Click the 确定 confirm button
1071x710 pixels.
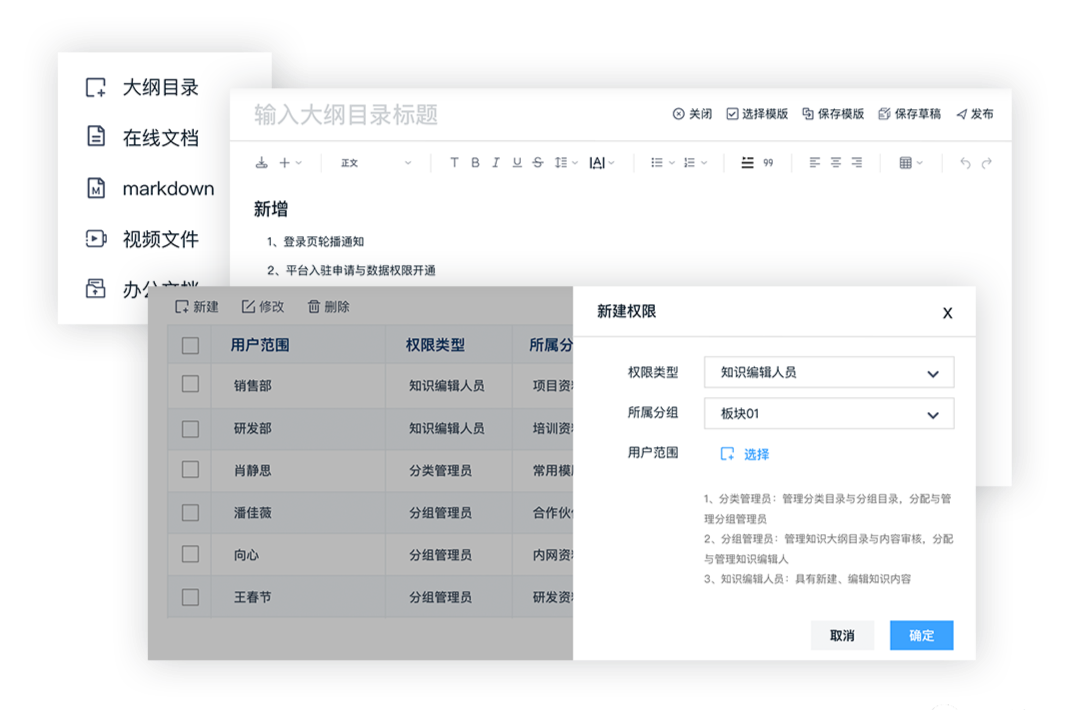pos(921,635)
